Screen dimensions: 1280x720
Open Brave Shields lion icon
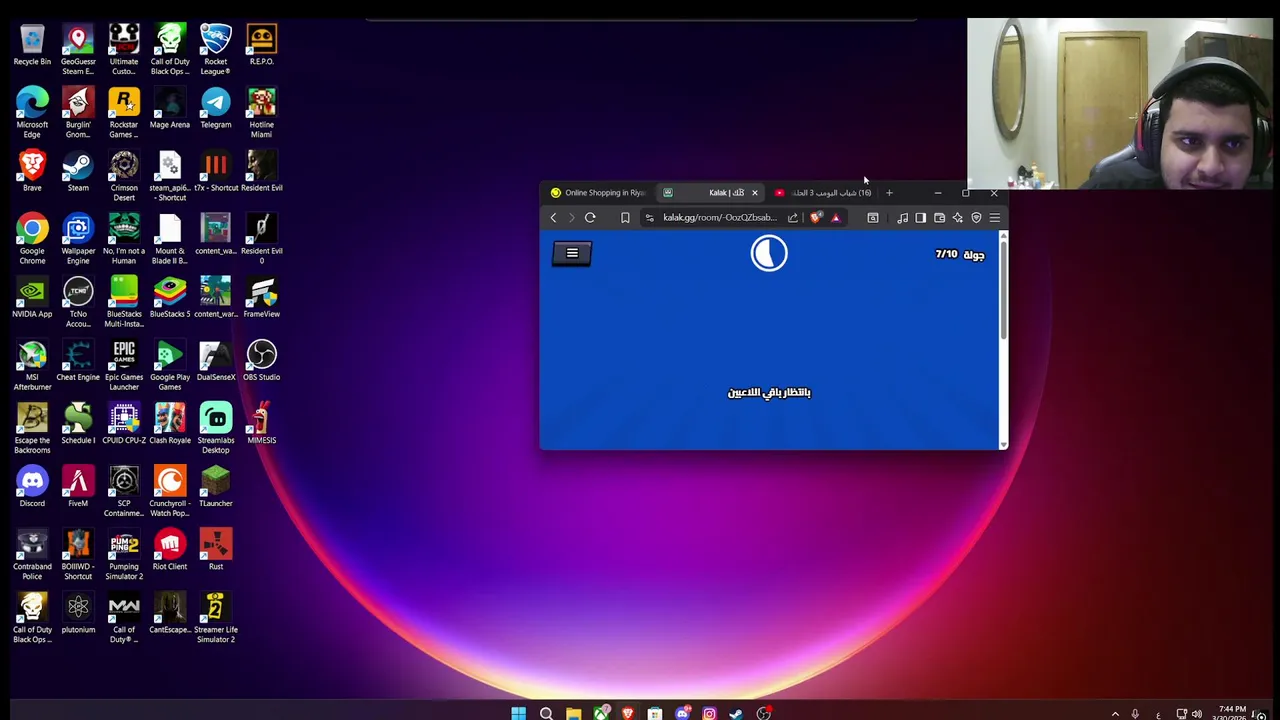pos(817,218)
